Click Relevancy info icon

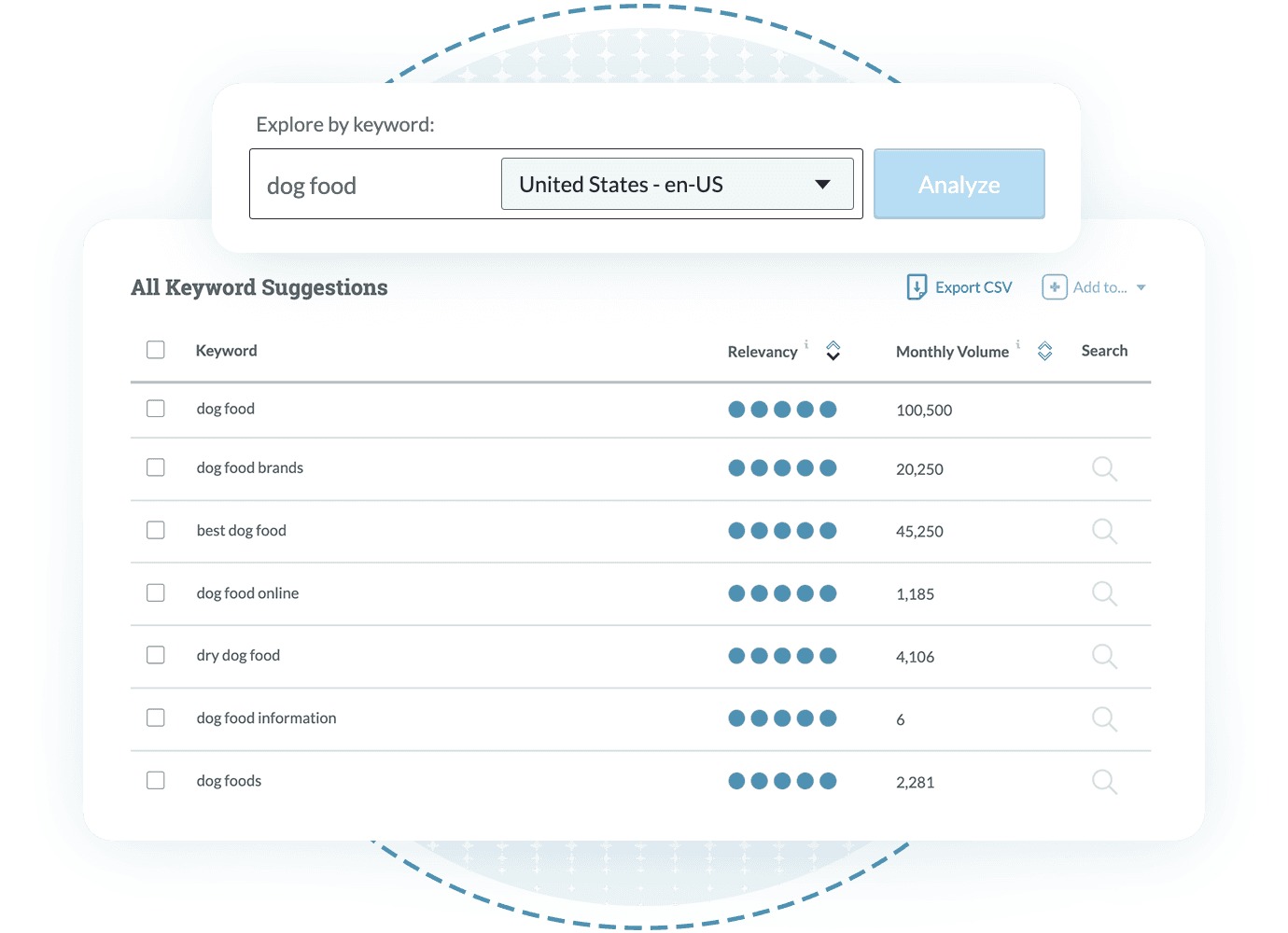coord(806,343)
